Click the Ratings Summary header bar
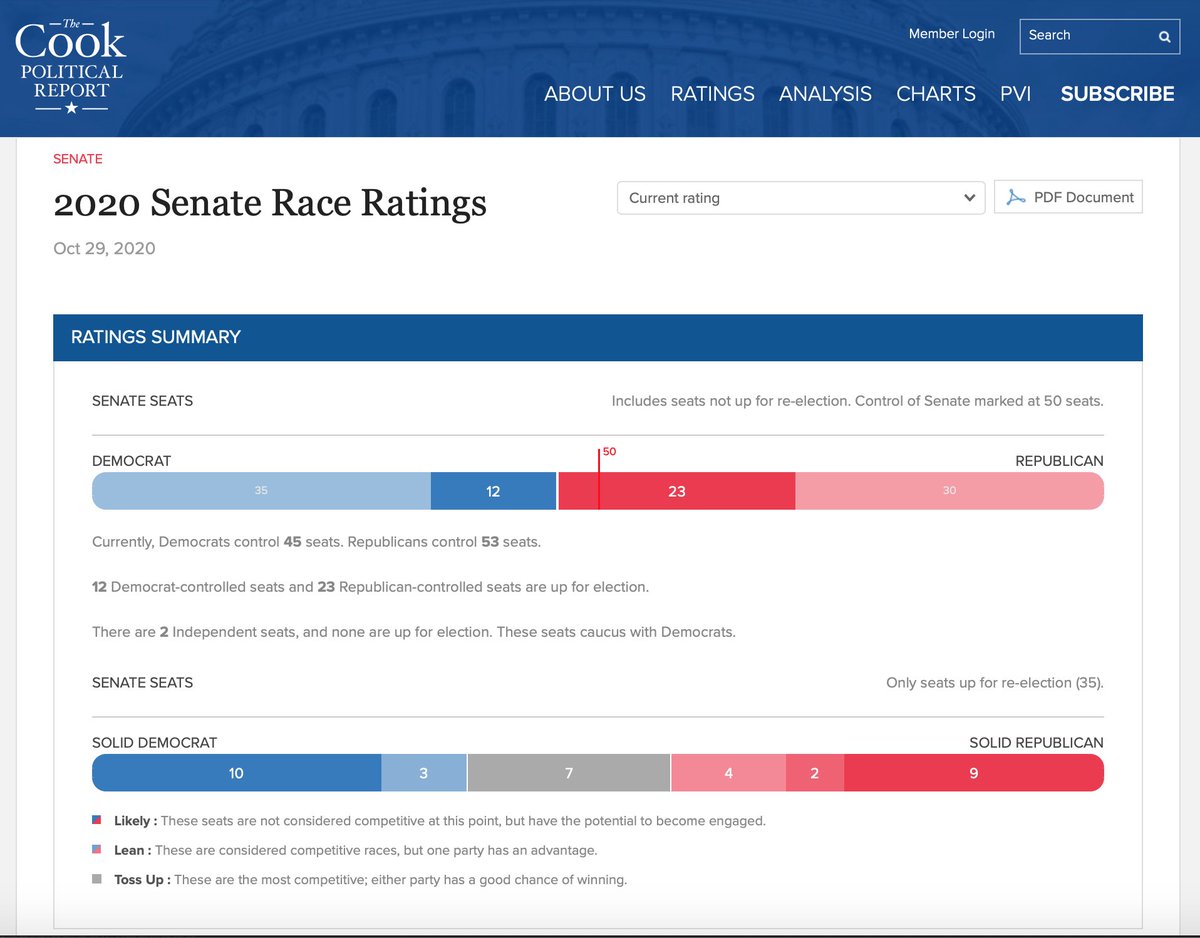The image size is (1200, 938). pyautogui.click(x=598, y=337)
